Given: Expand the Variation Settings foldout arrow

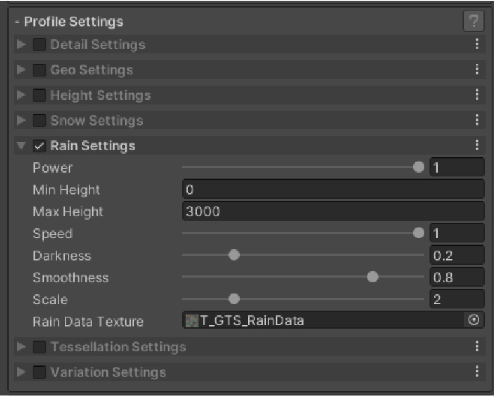Looking at the screenshot, I should (21, 372).
